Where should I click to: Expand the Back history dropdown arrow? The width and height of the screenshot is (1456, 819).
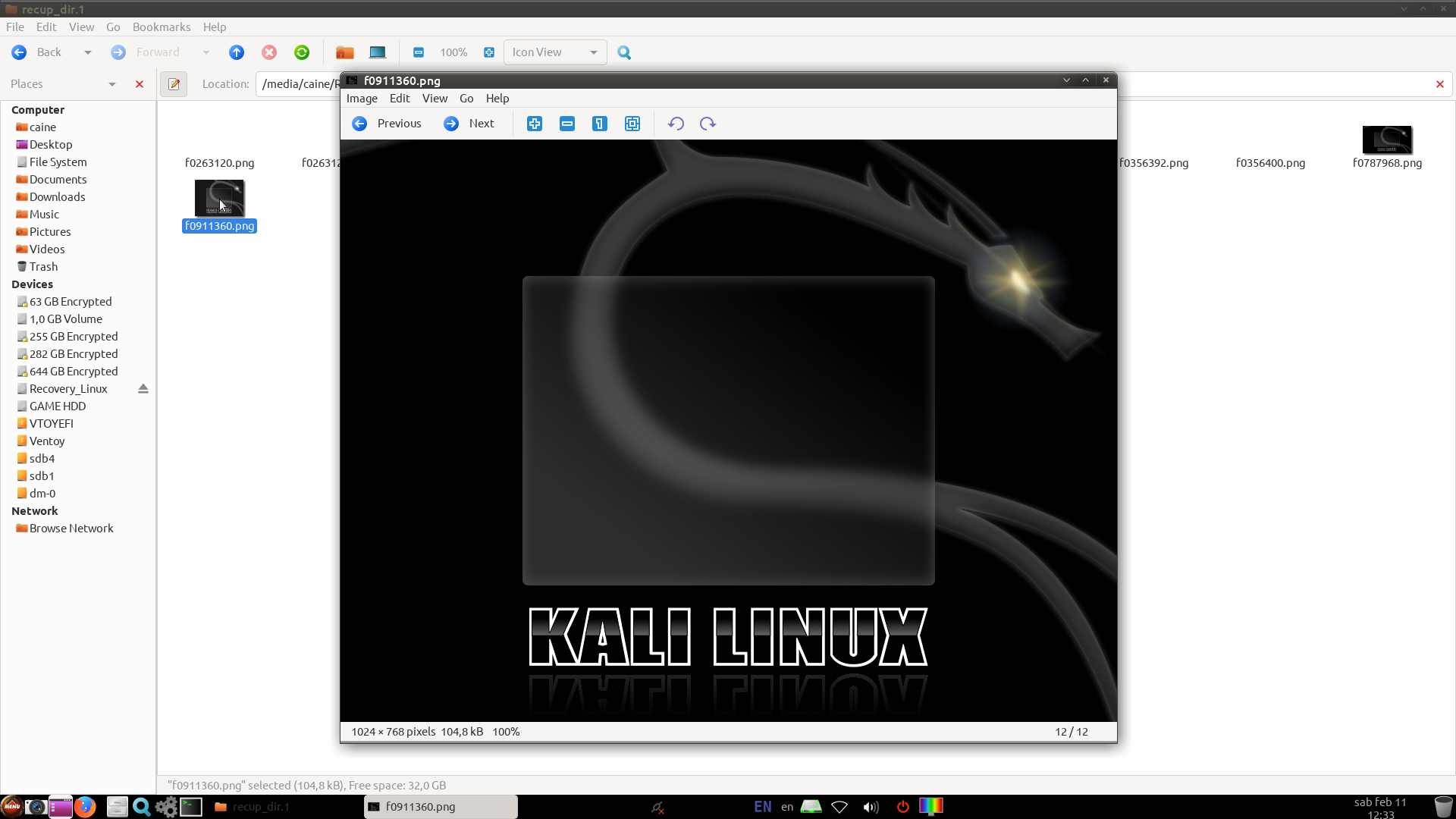tap(88, 52)
